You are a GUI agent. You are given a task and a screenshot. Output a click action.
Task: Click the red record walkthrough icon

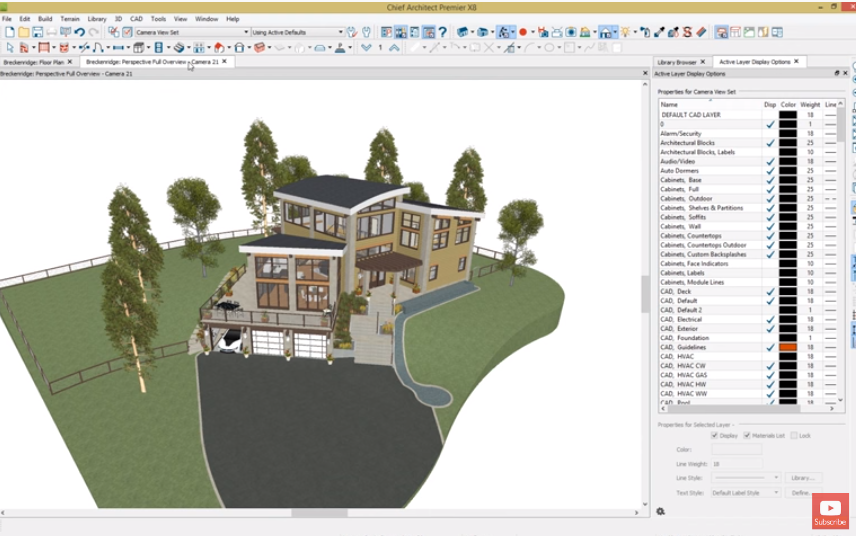(522, 32)
